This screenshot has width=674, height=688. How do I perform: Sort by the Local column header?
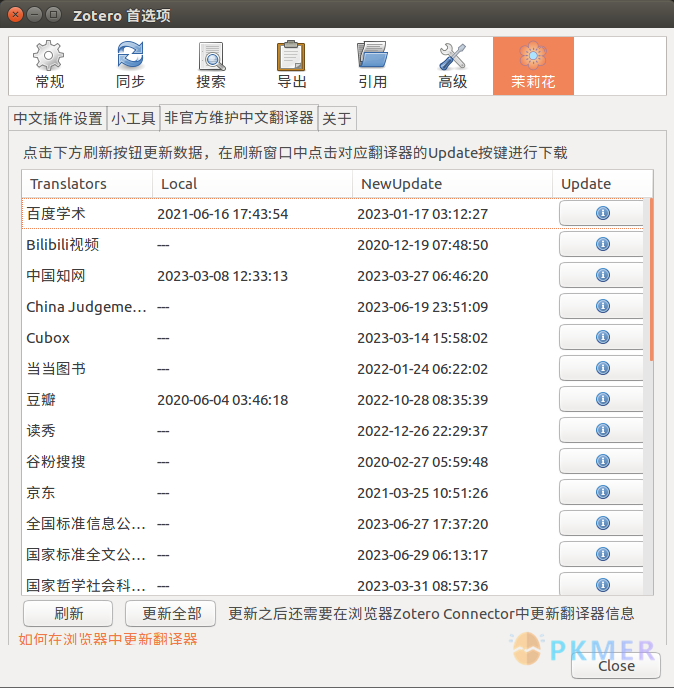pos(252,184)
